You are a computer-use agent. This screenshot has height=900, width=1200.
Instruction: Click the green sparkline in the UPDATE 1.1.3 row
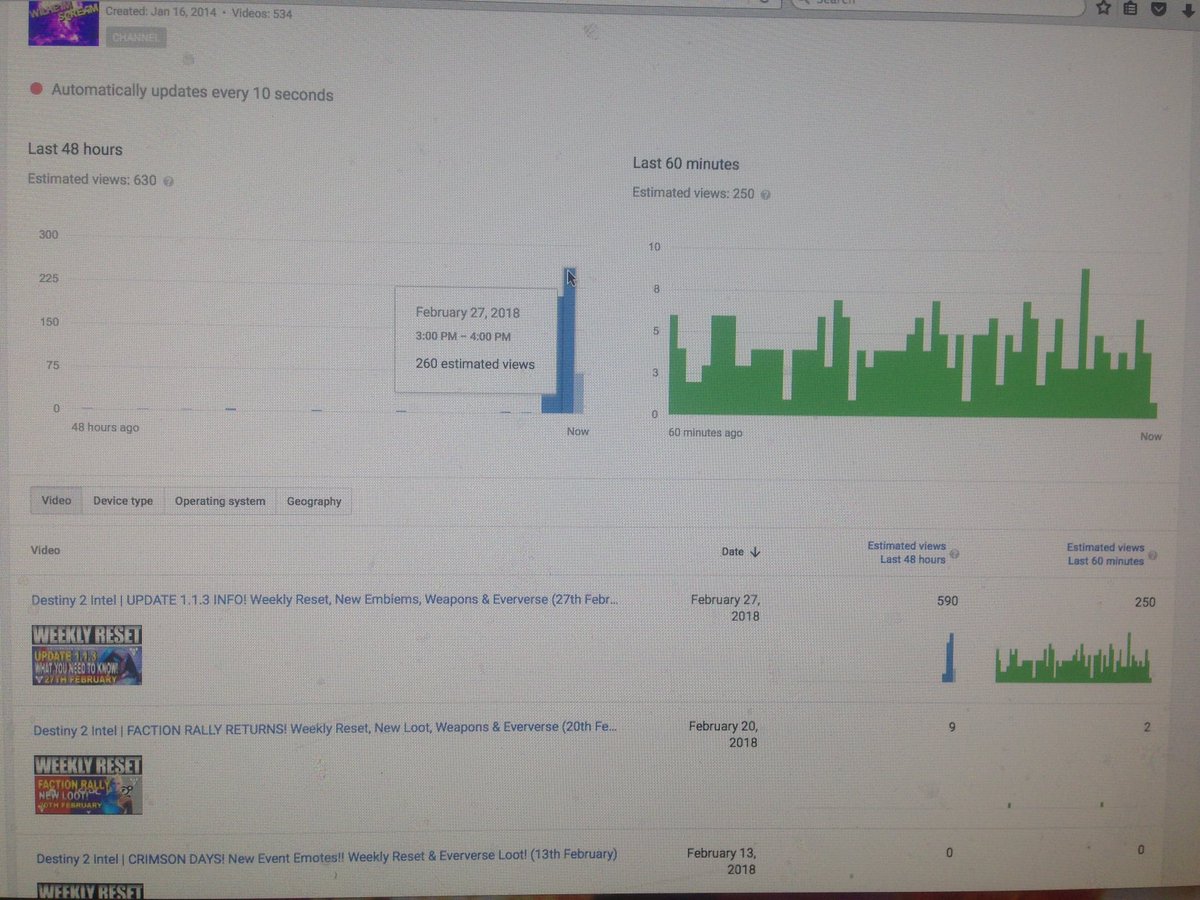tap(1073, 658)
